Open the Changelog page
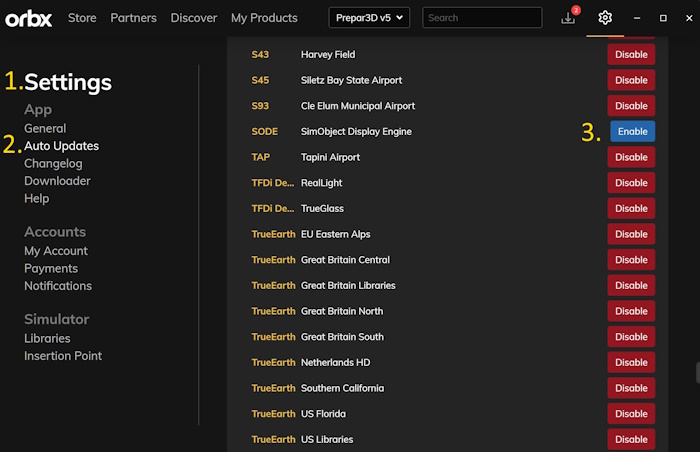Screen dimensions: 700x452 click(x=53, y=163)
